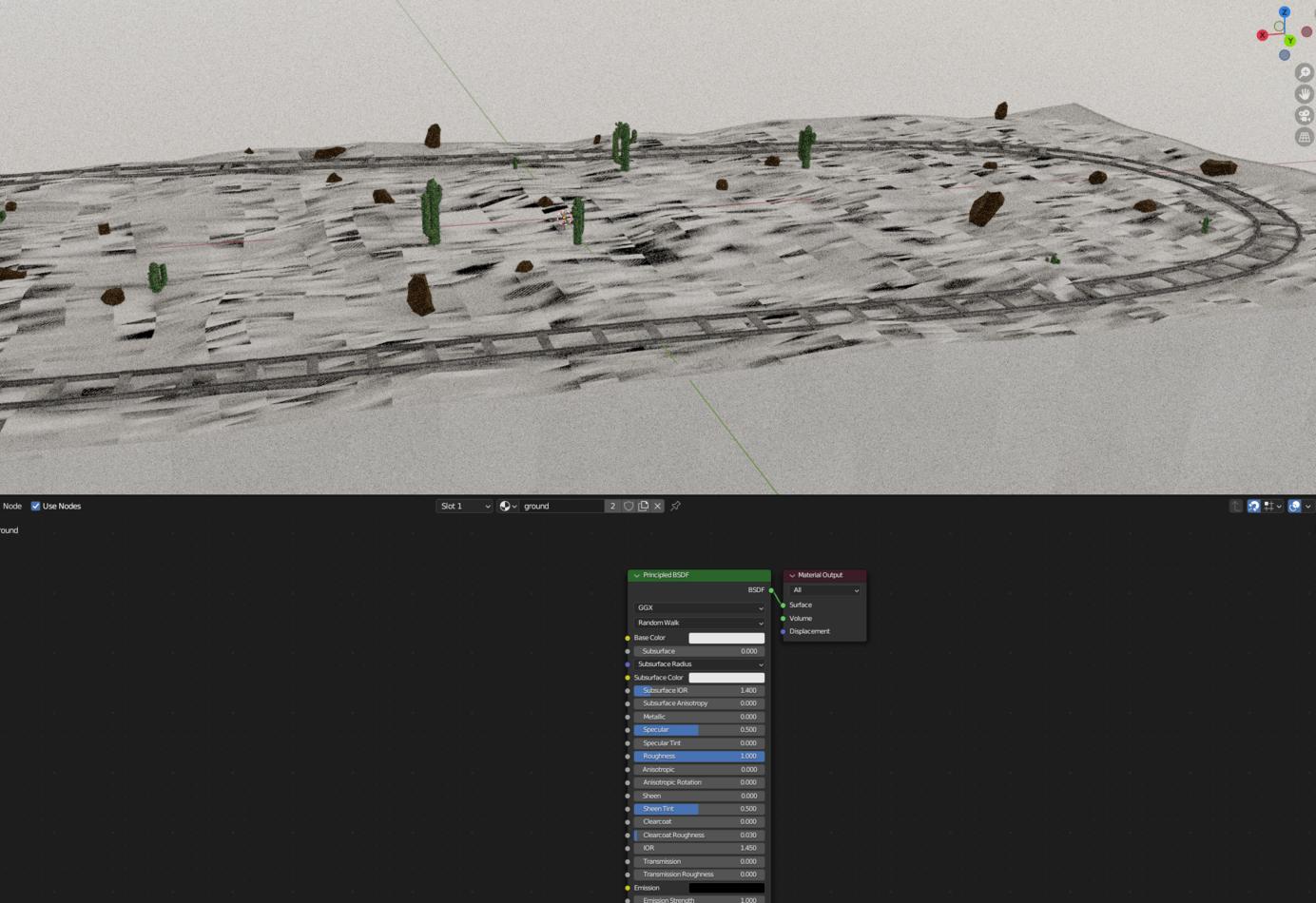Click the Subsurface Color swatch
The height and width of the screenshot is (903, 1316).
(726, 678)
